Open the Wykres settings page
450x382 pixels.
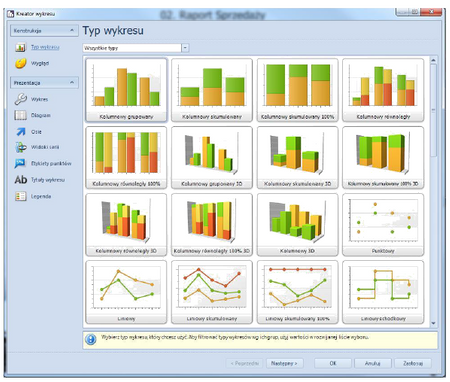(x=39, y=99)
